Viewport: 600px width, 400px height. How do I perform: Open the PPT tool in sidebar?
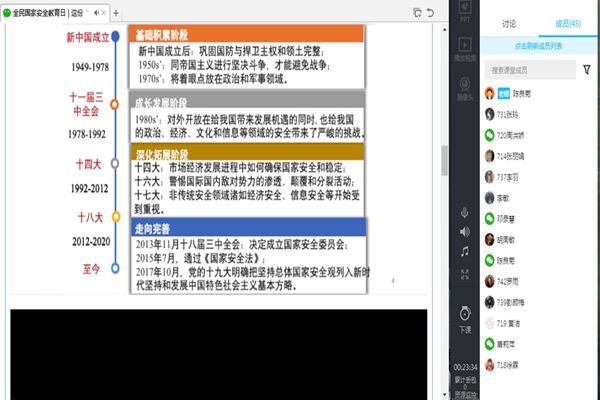click(465, 11)
